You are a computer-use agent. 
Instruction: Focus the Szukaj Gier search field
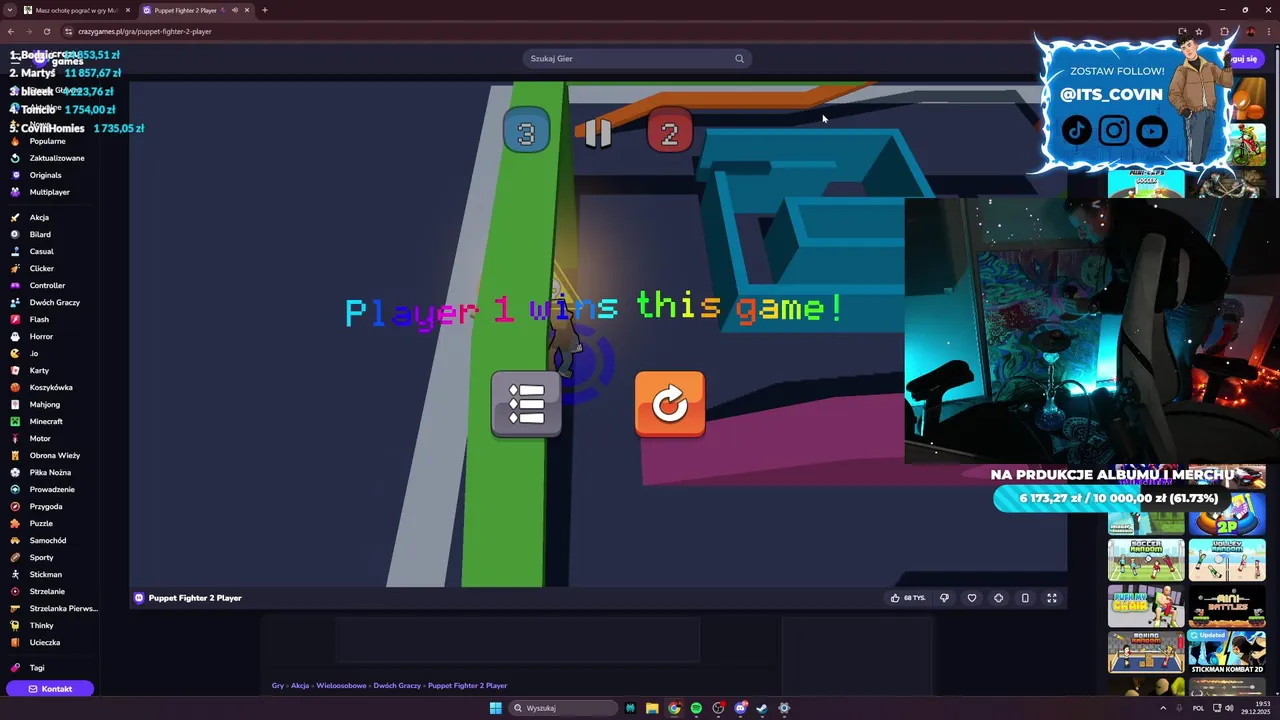[x=636, y=58]
